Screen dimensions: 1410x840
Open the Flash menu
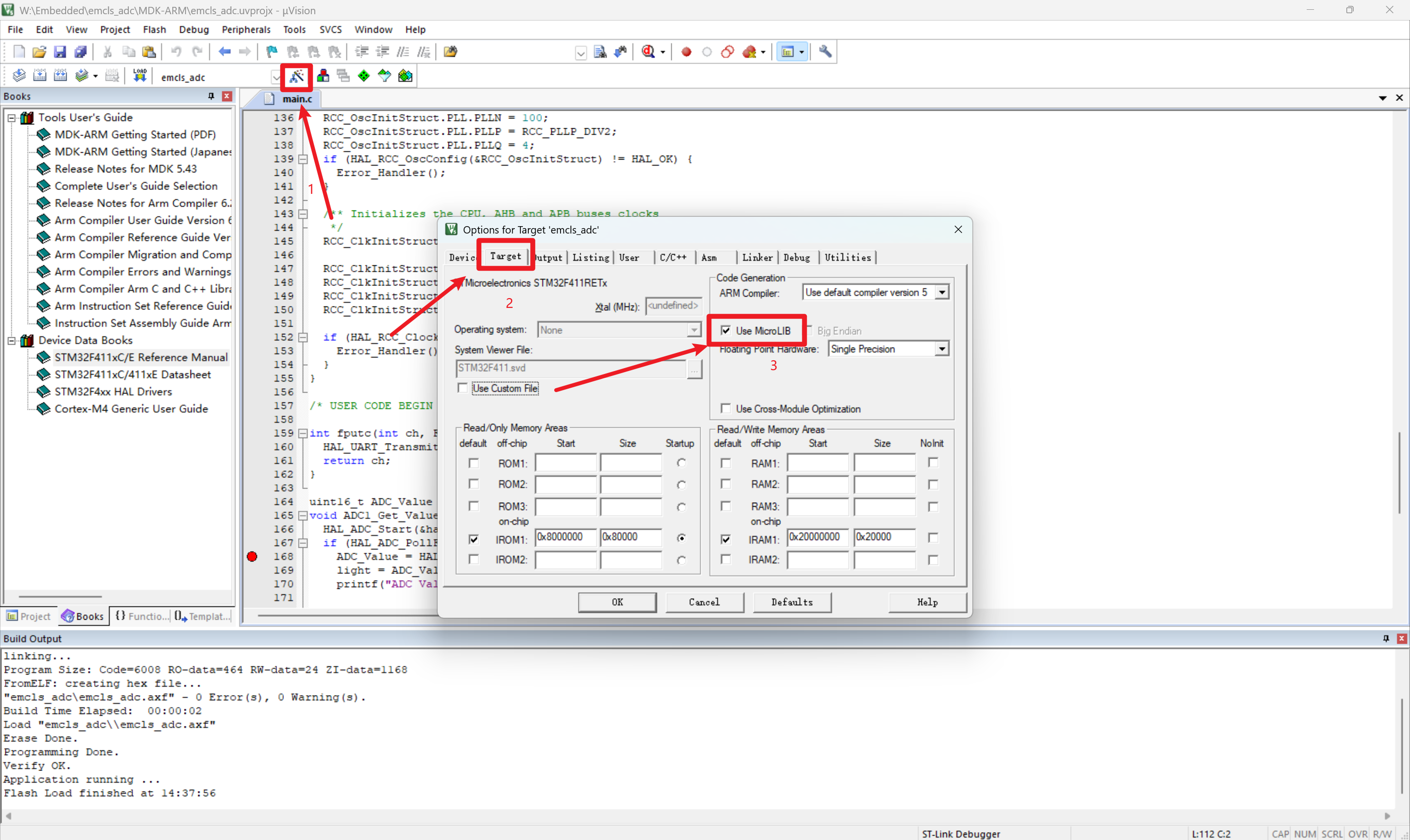click(155, 29)
